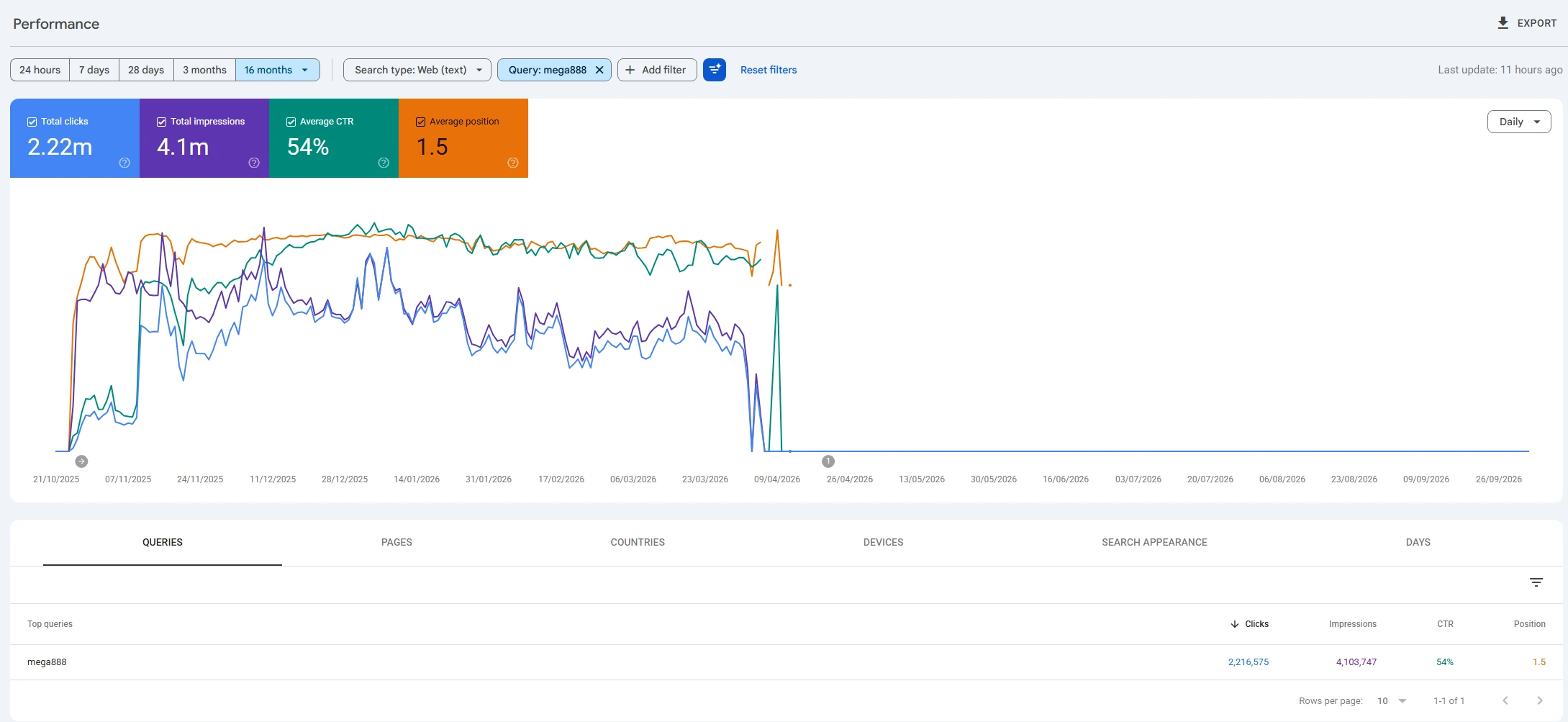
Task: Click the sort arrow beside Clicks column
Action: pos(1235,624)
